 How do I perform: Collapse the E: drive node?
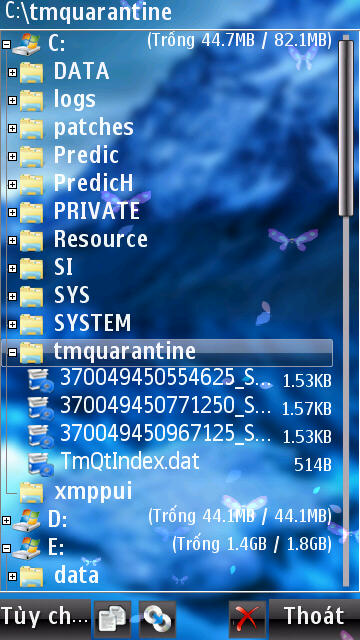click(6, 548)
